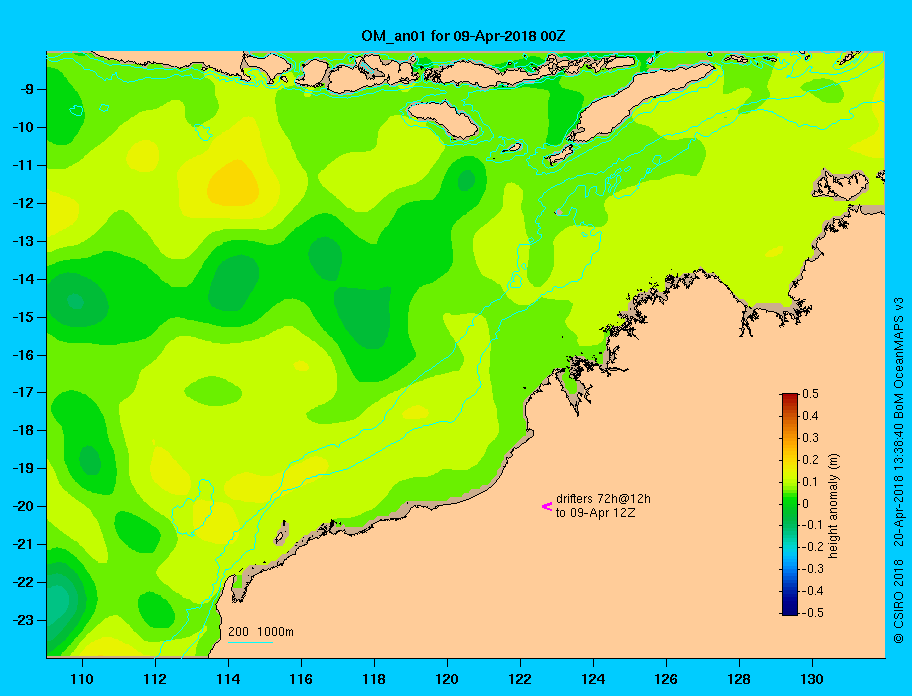
Task: Click the 116 longitude axis label
Action: coord(301,679)
